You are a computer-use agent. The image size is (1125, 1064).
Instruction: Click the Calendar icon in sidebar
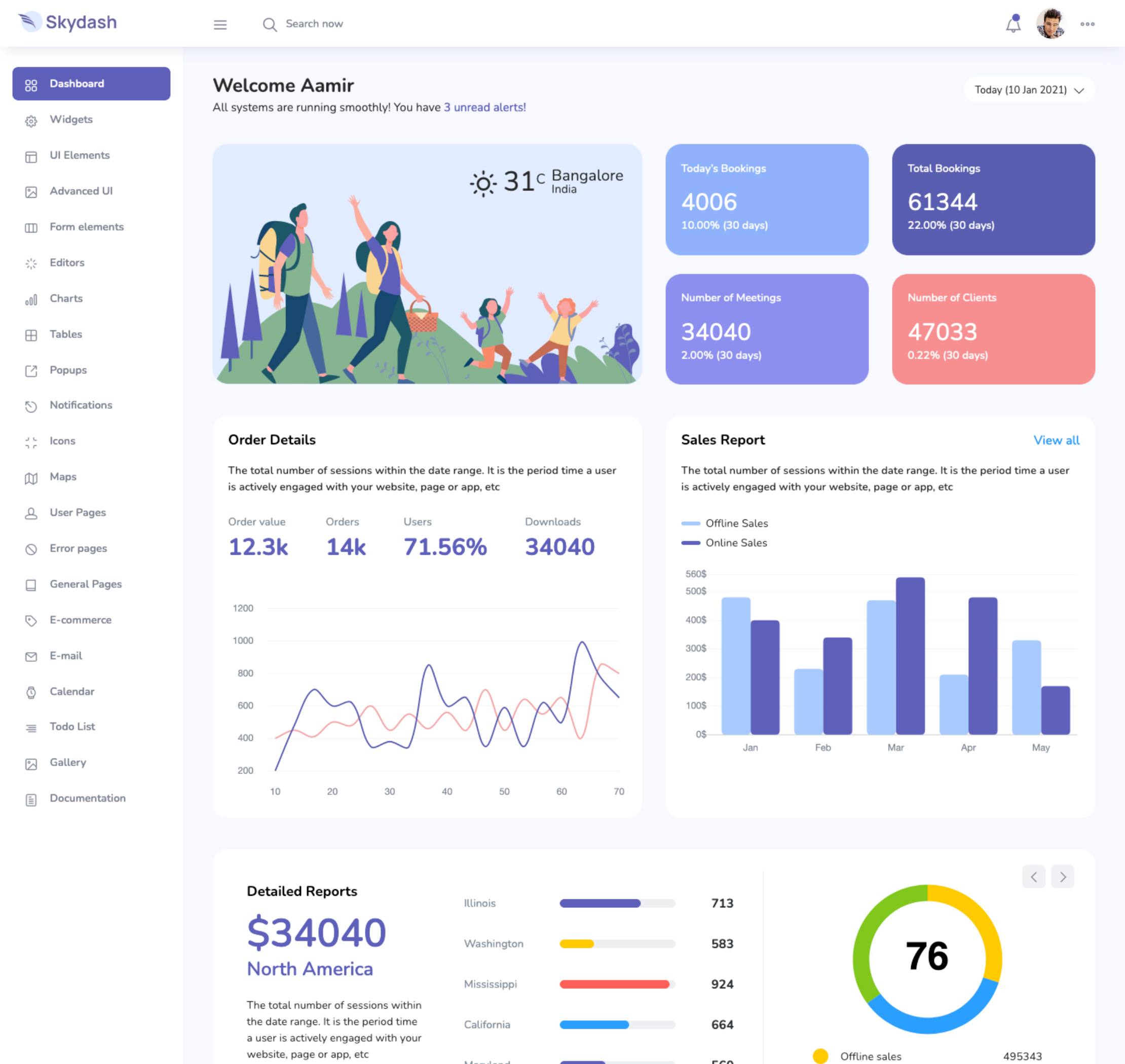tap(31, 693)
